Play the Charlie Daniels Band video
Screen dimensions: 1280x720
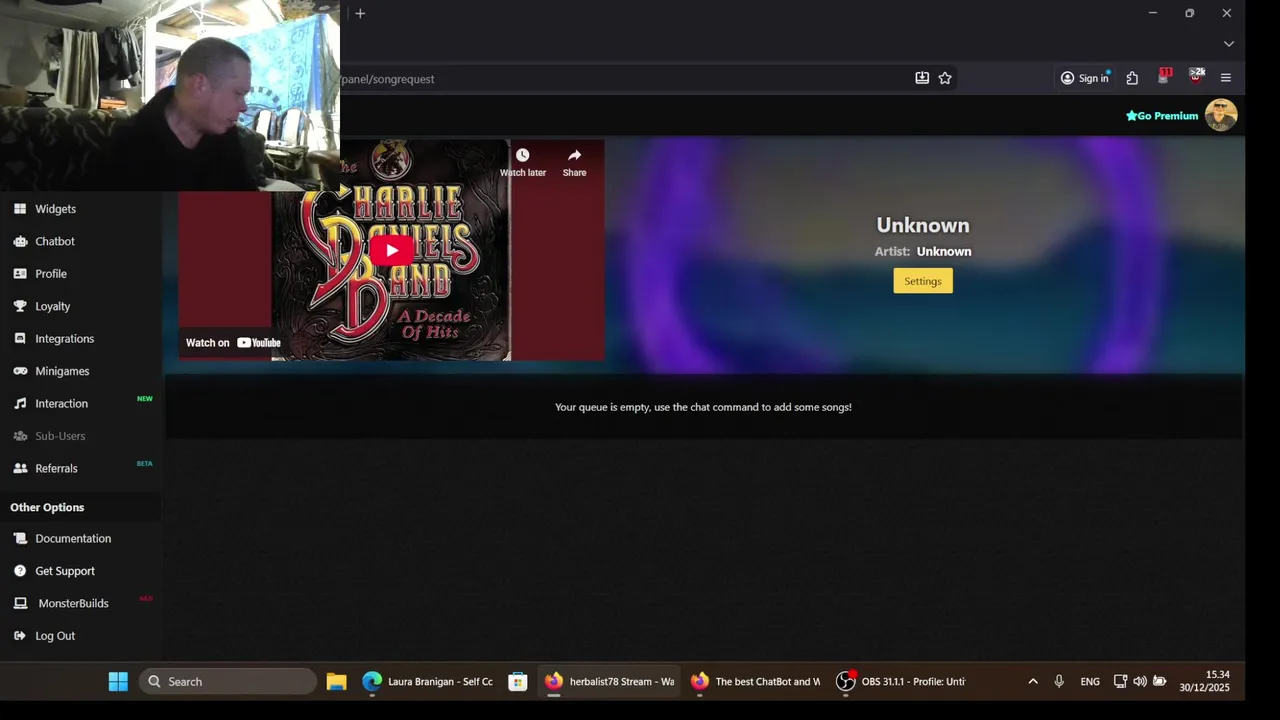coord(392,251)
